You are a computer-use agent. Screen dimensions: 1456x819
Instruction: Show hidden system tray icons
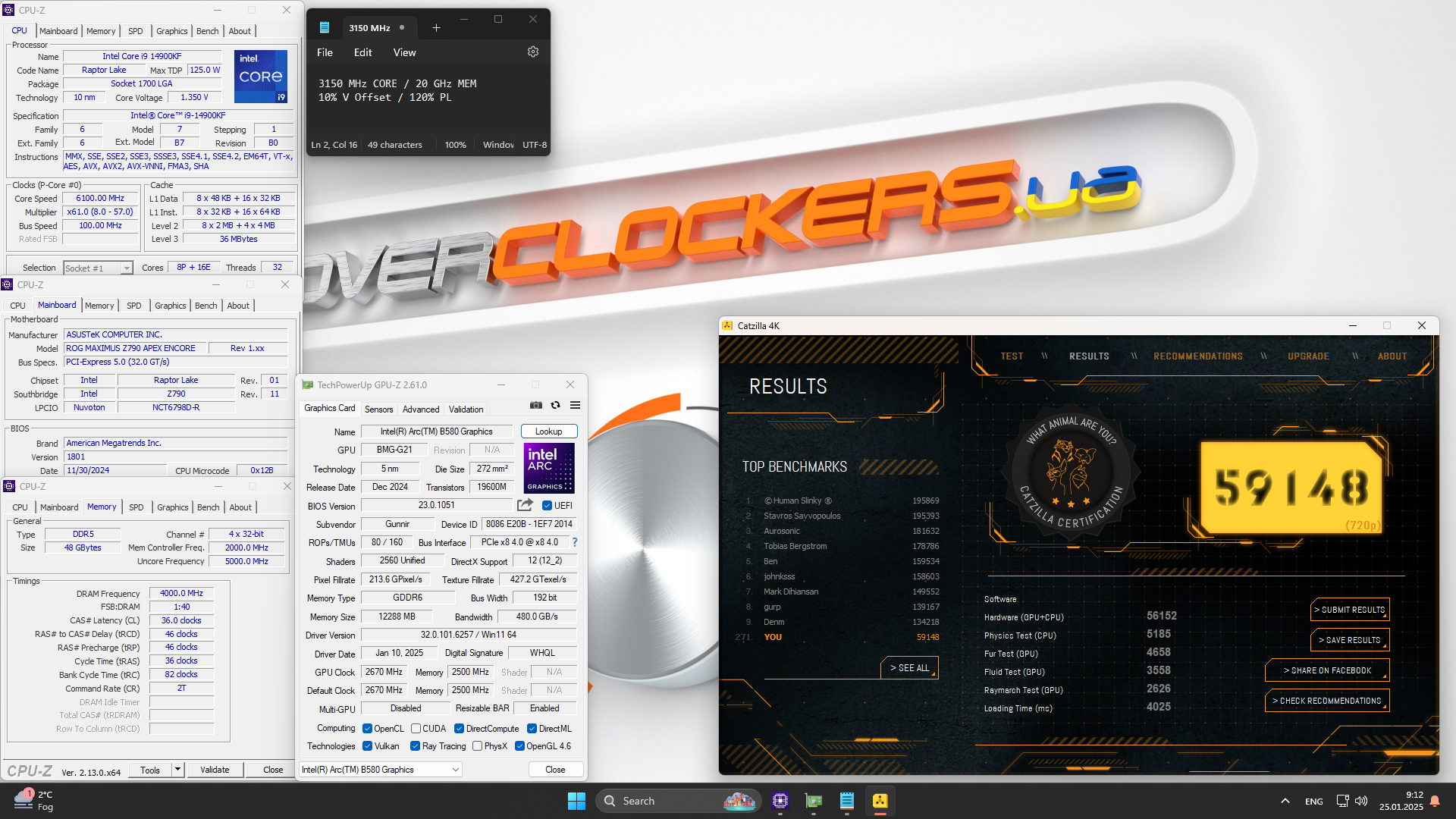coord(1285,801)
